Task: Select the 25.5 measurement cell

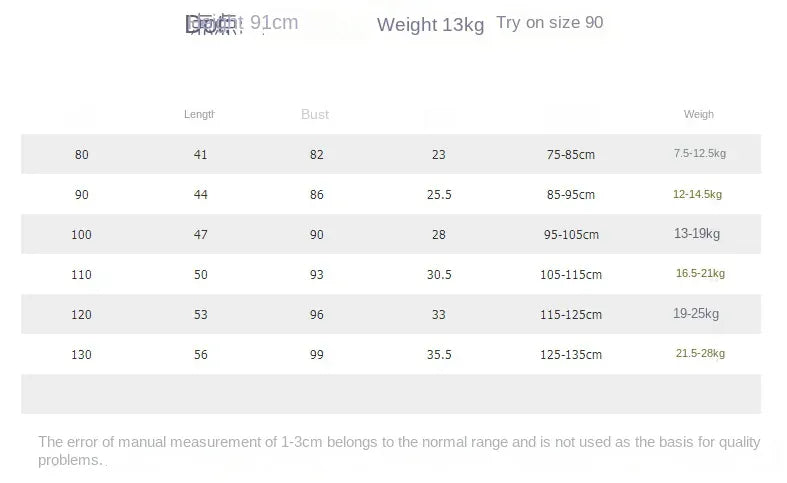Action: click(439, 195)
